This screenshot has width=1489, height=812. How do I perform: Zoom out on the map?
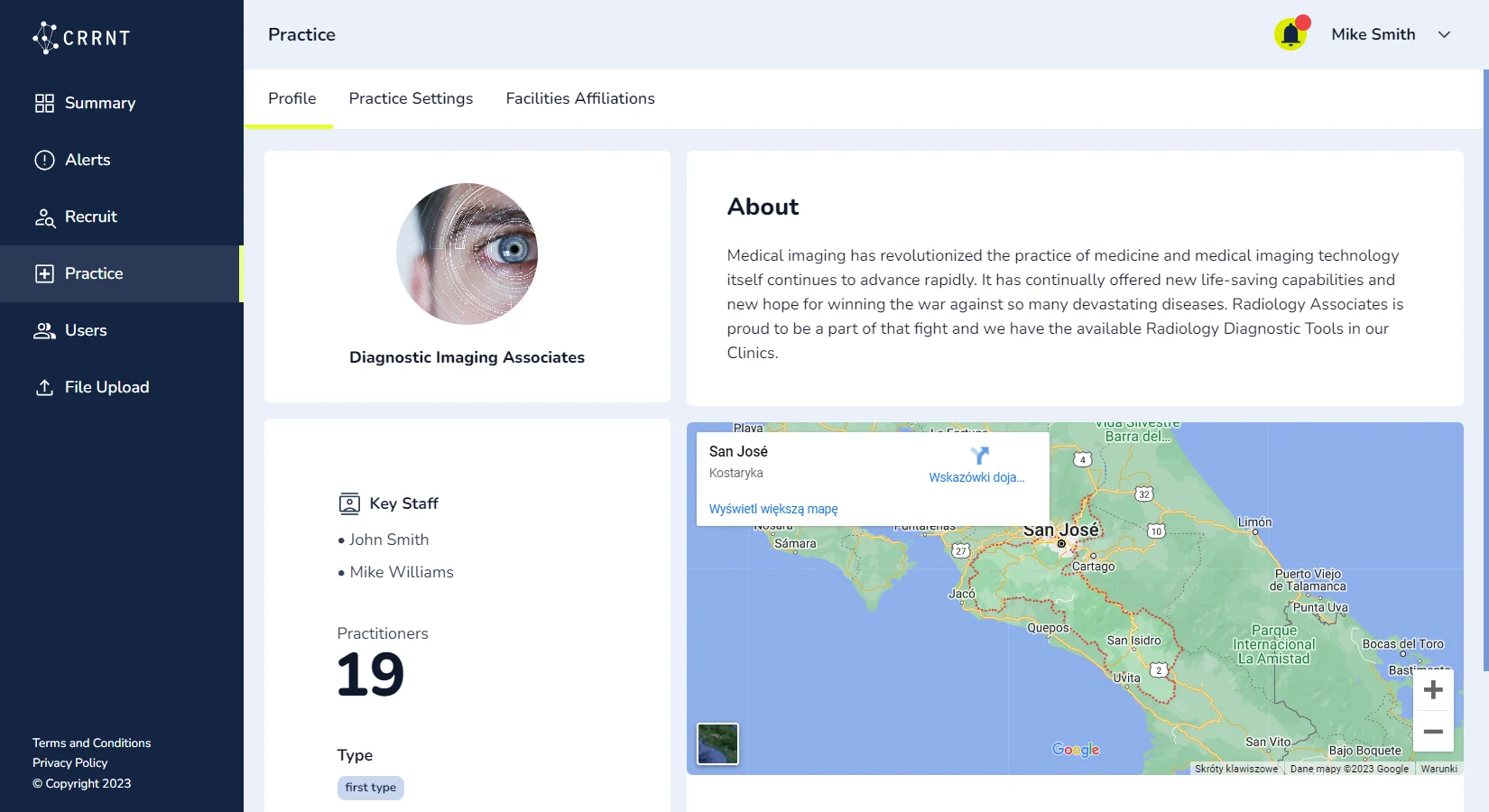click(x=1432, y=732)
